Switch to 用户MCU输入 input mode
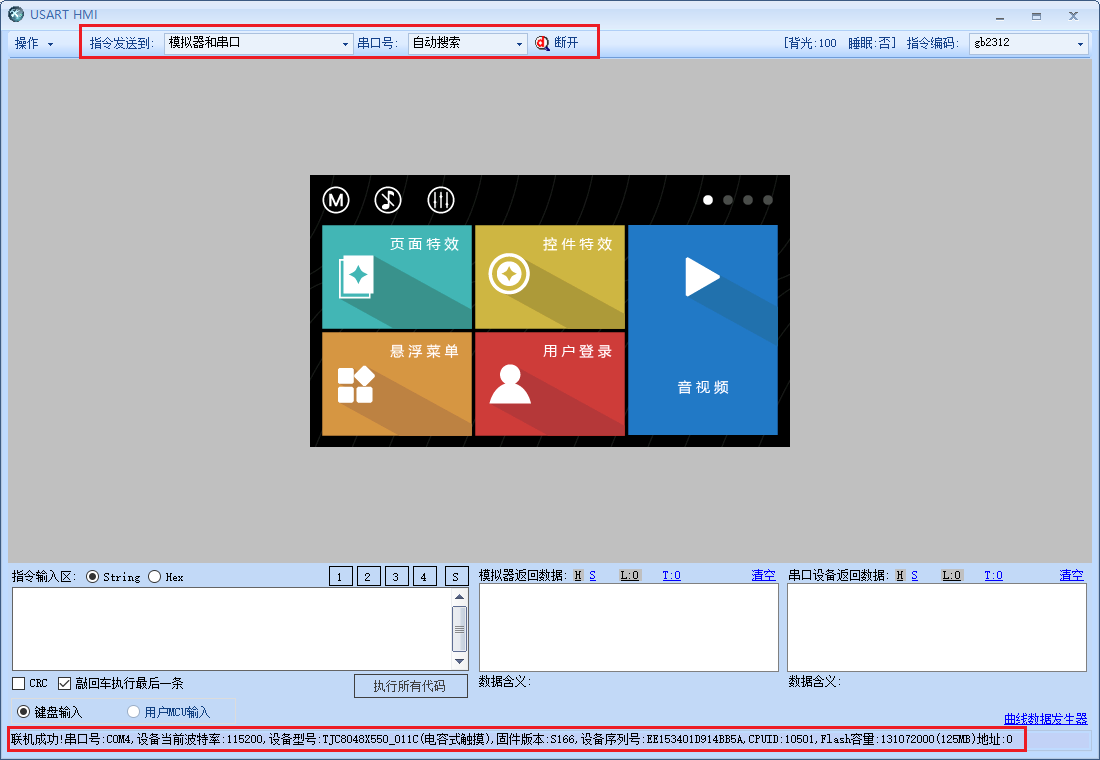Image resolution: width=1100 pixels, height=760 pixels. point(131,710)
